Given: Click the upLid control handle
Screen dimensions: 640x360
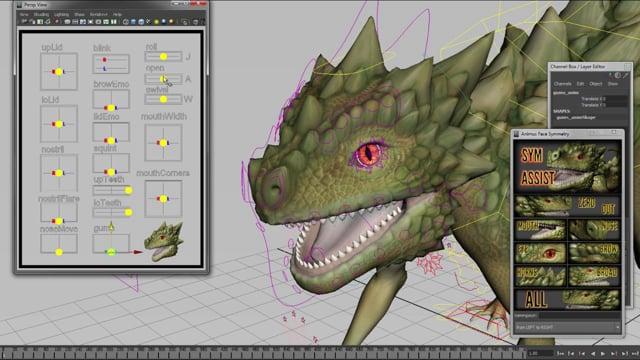Looking at the screenshot, I should 59,72.
